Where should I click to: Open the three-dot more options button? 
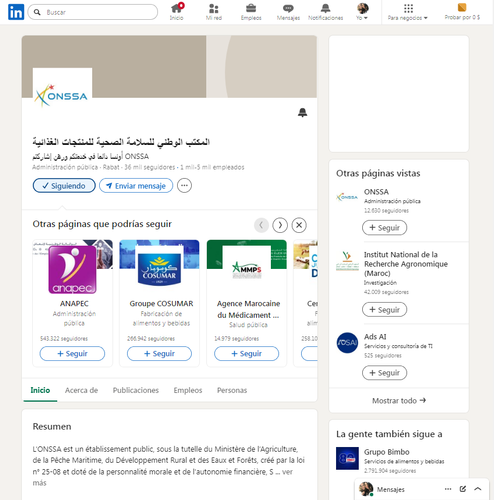pyautogui.click(x=184, y=186)
